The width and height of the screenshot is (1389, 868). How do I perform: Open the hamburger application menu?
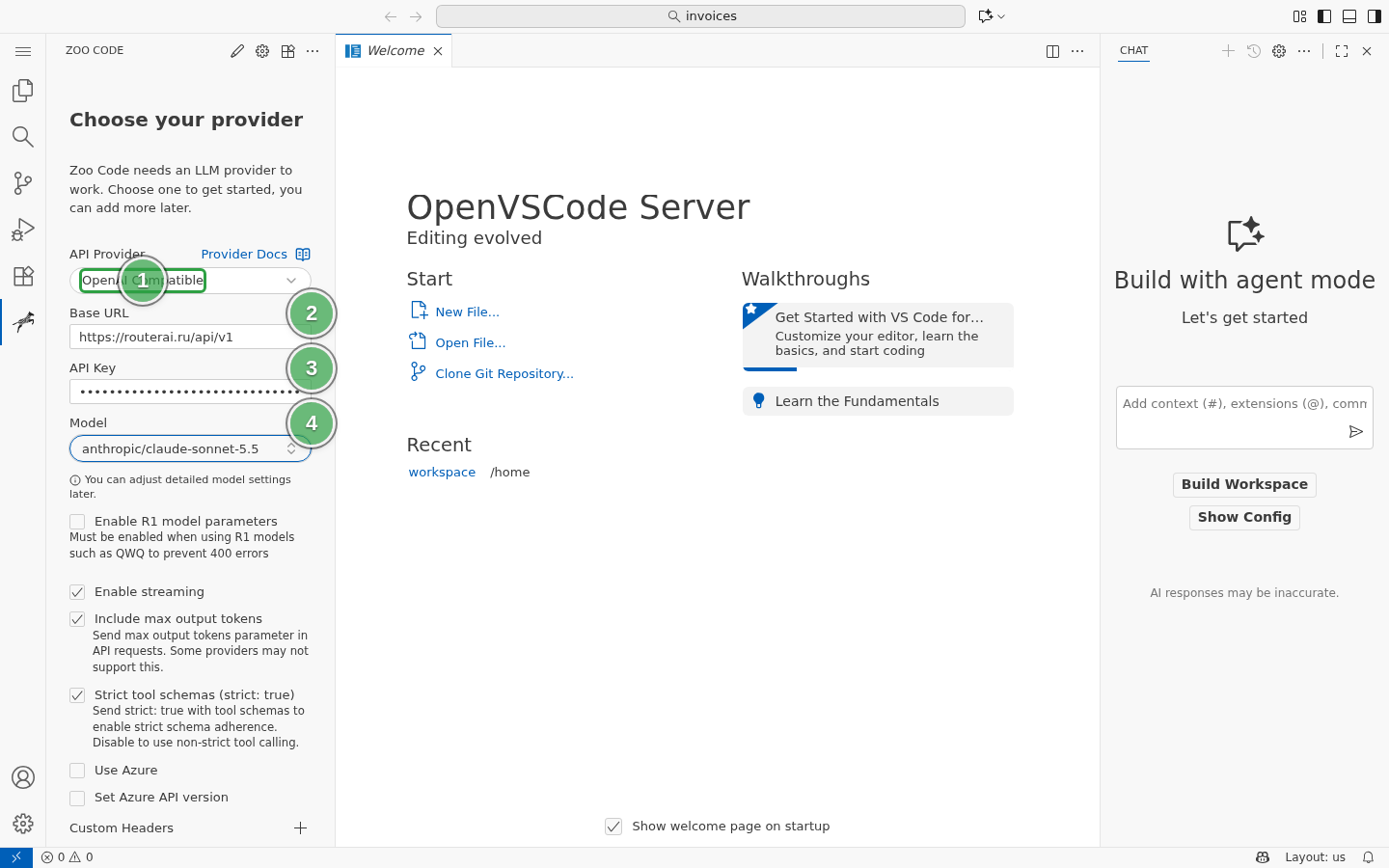(x=23, y=51)
